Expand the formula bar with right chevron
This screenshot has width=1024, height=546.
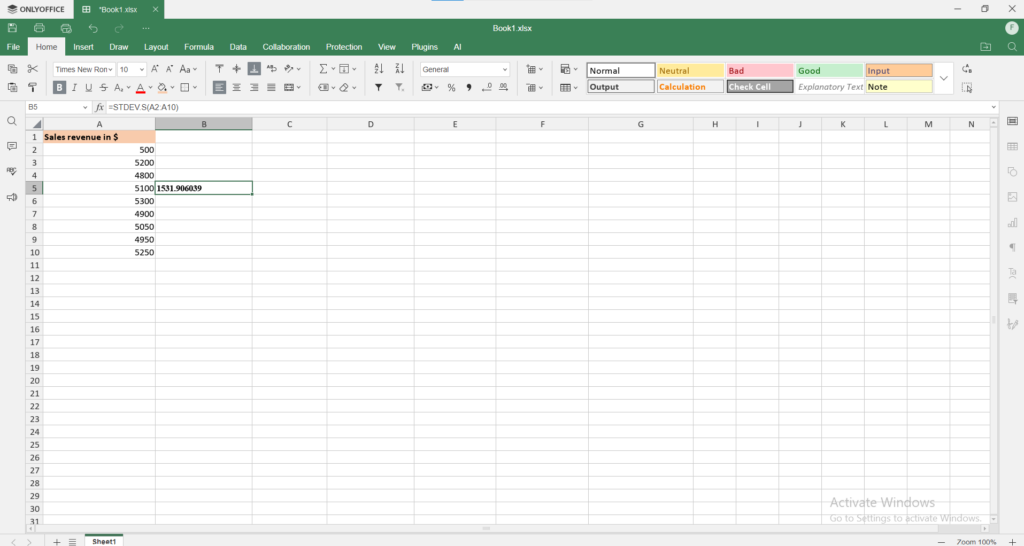pos(993,107)
